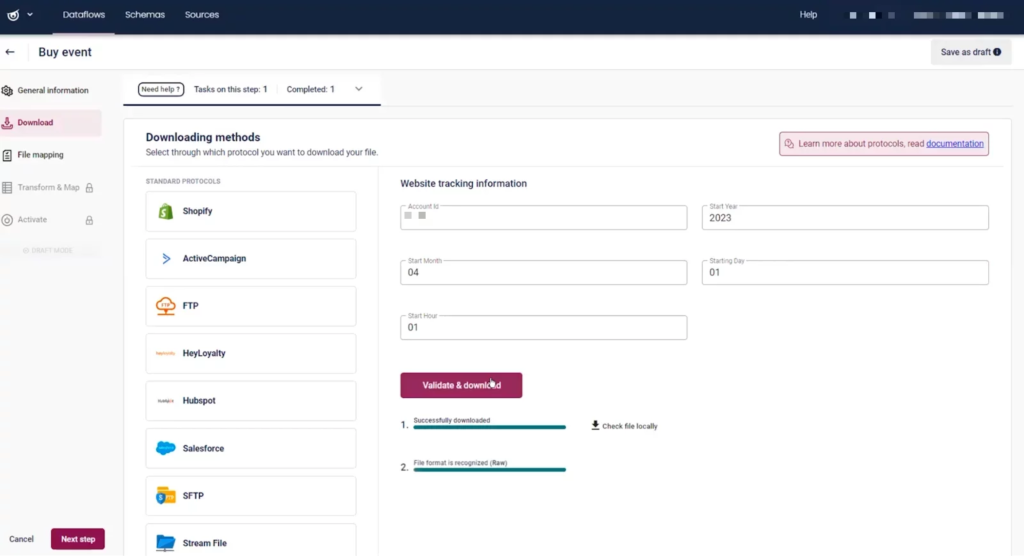Click the app logo in top-left corner

[x=13, y=14]
